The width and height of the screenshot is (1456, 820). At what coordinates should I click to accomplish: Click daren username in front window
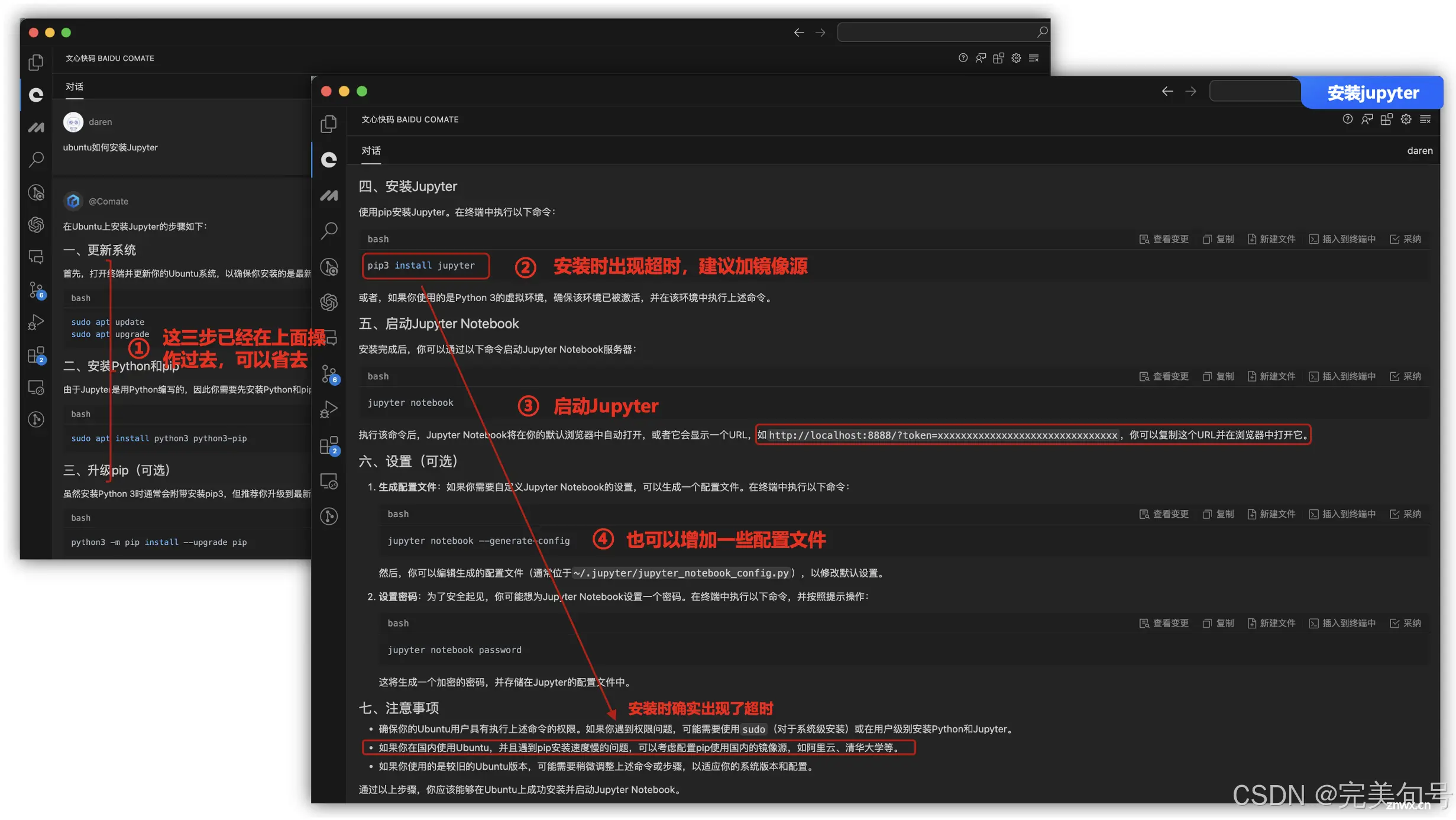coord(1419,151)
